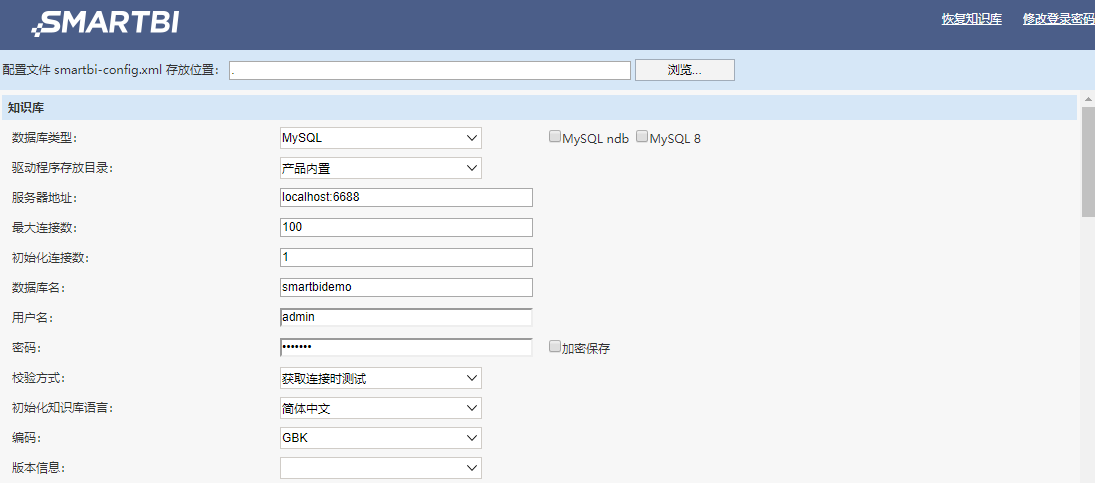
Task: Open the empty 版本信息 dropdown
Action: point(381,468)
